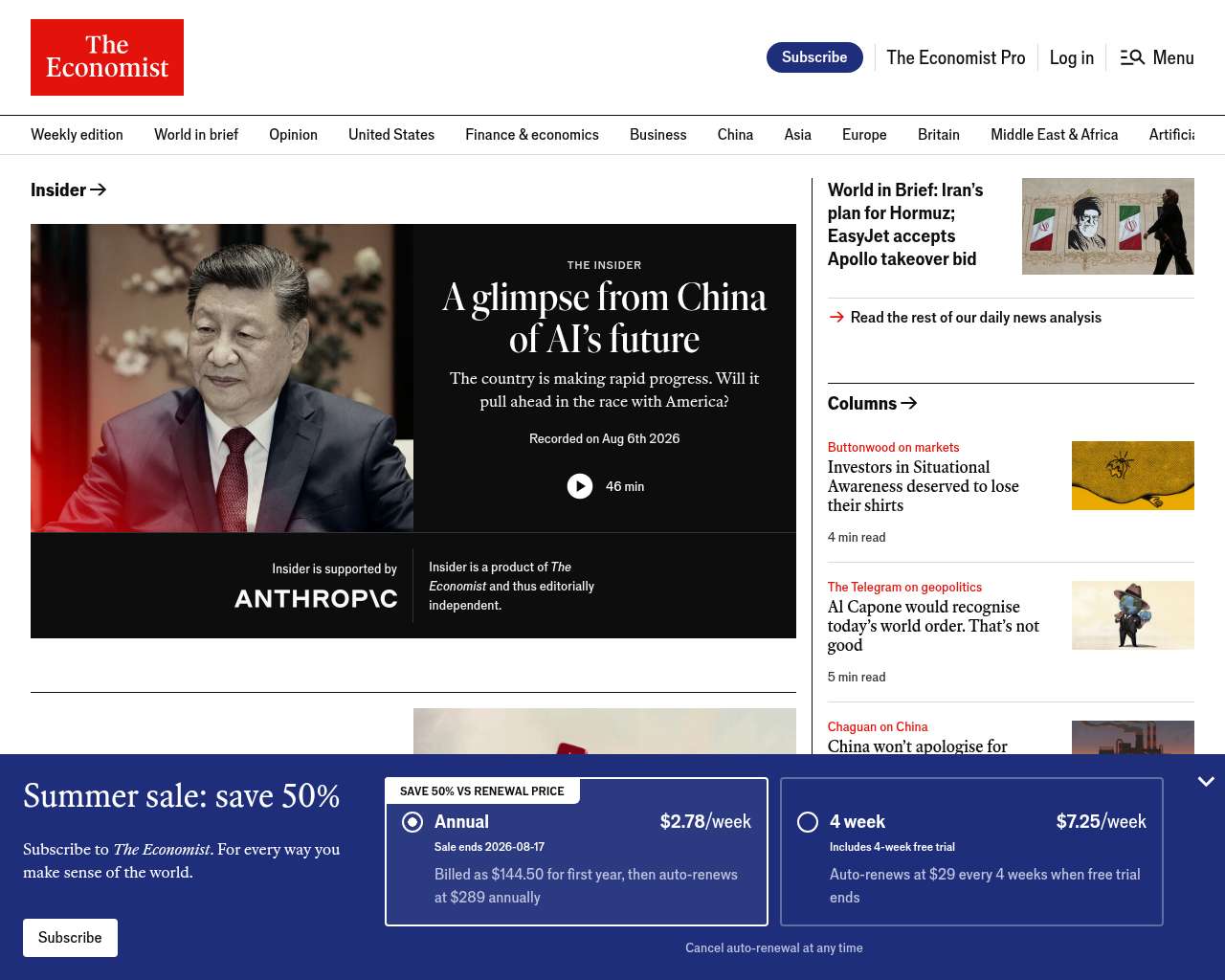Click the Al Capone globe illustration thumbnail

point(1133,615)
